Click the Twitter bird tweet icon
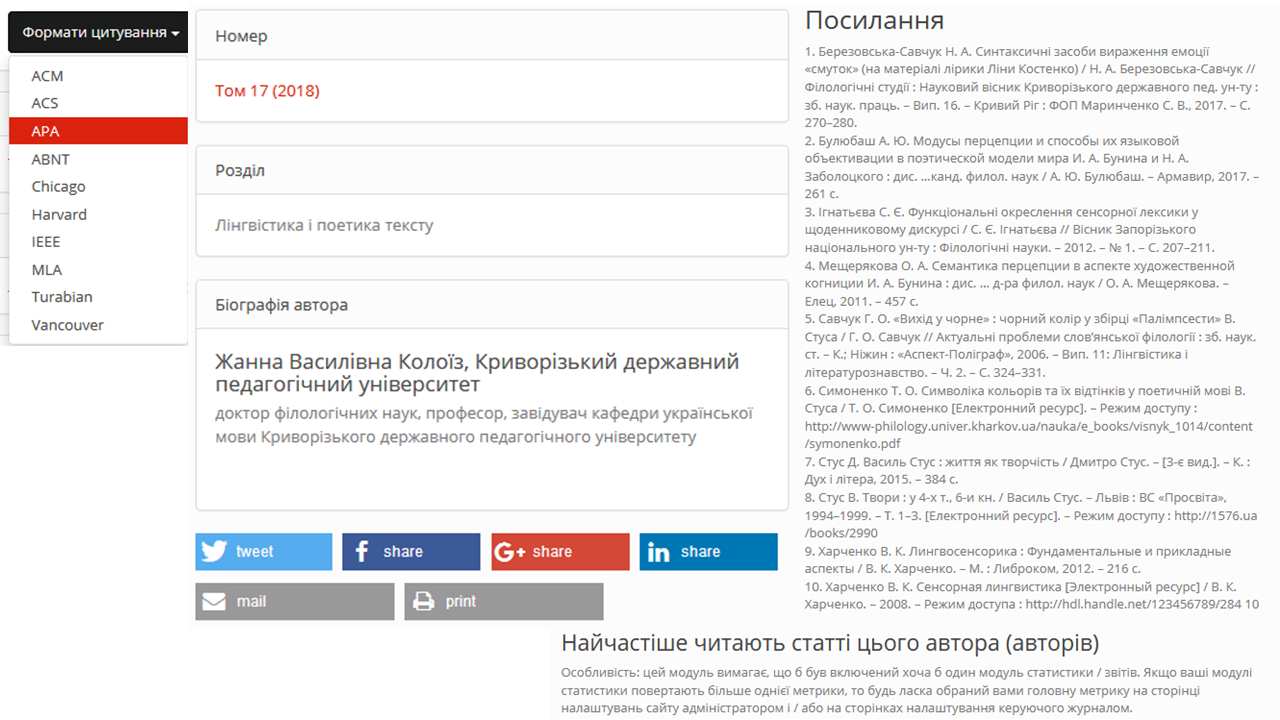1280x720 pixels. (x=214, y=552)
